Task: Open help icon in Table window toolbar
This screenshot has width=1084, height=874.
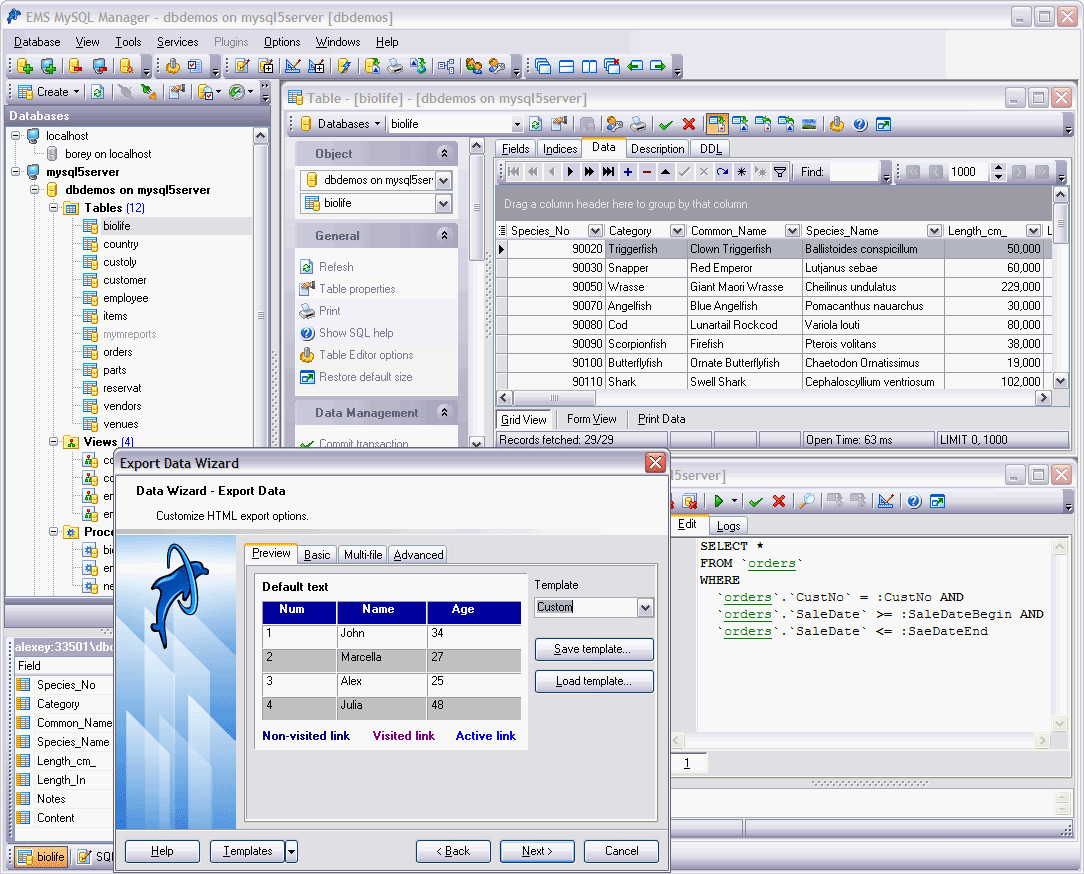Action: coord(860,124)
